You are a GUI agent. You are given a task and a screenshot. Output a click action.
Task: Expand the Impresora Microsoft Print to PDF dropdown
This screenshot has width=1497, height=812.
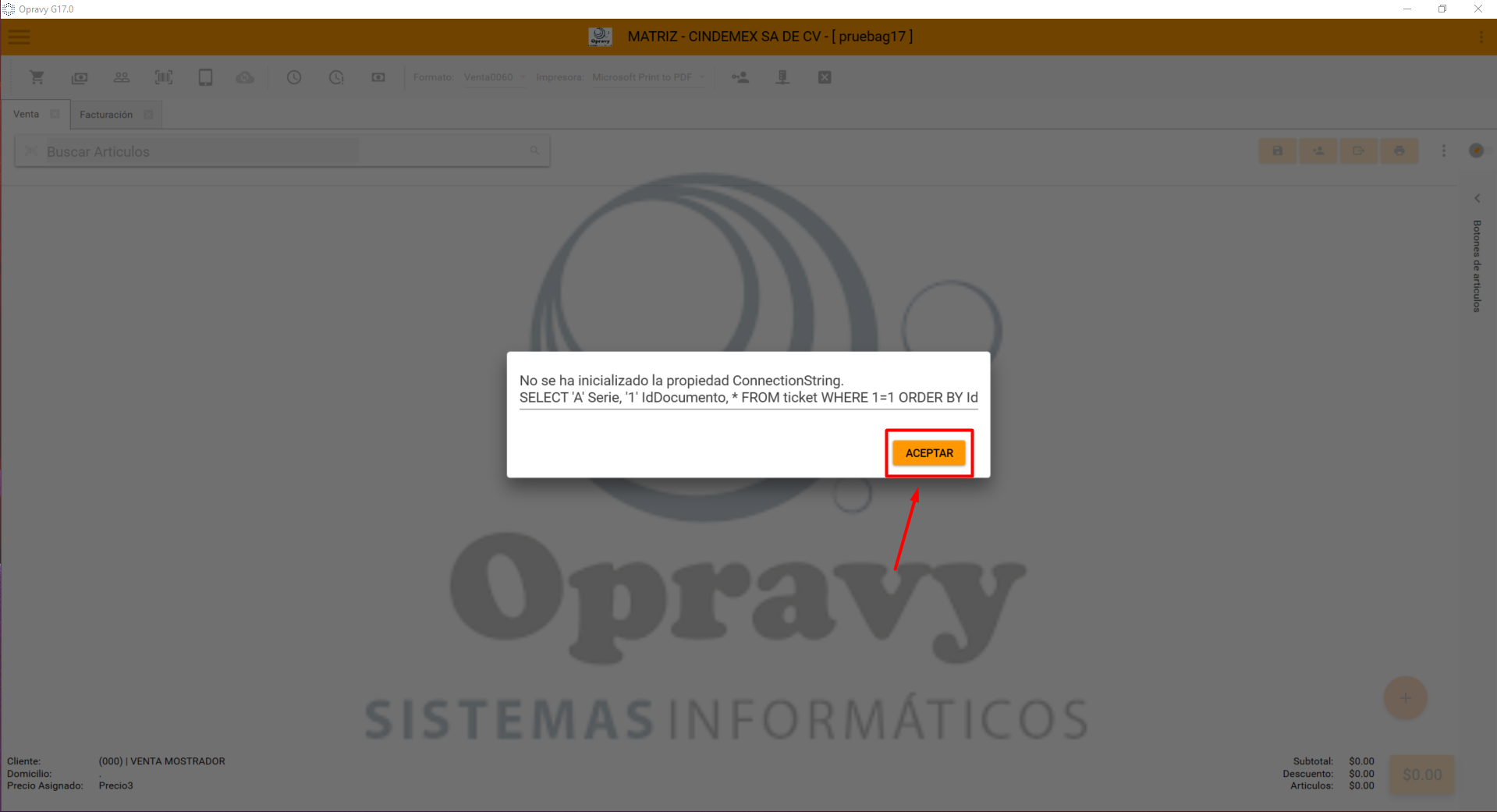pos(649,77)
